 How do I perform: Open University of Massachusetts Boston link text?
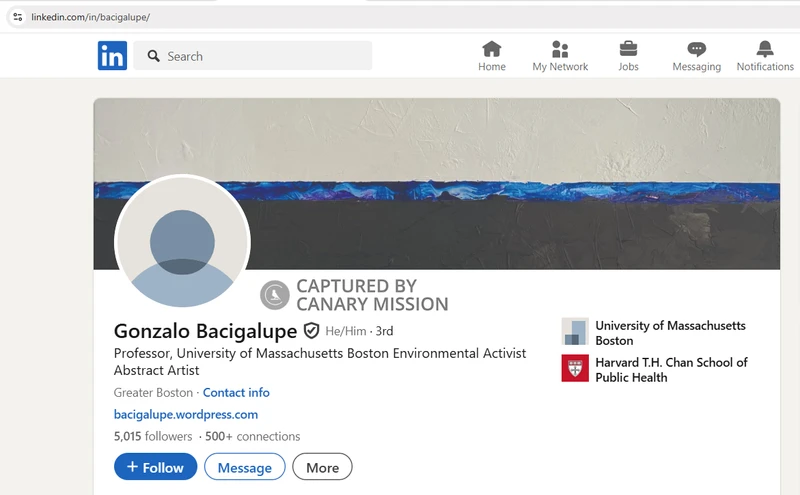pos(670,333)
